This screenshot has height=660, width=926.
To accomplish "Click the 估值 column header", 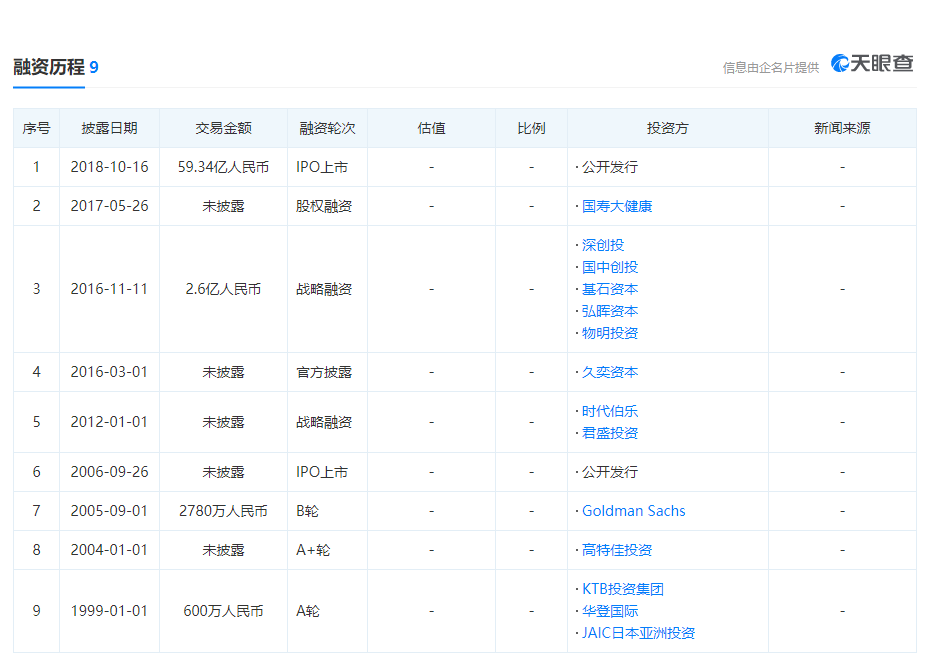I will pos(431,128).
